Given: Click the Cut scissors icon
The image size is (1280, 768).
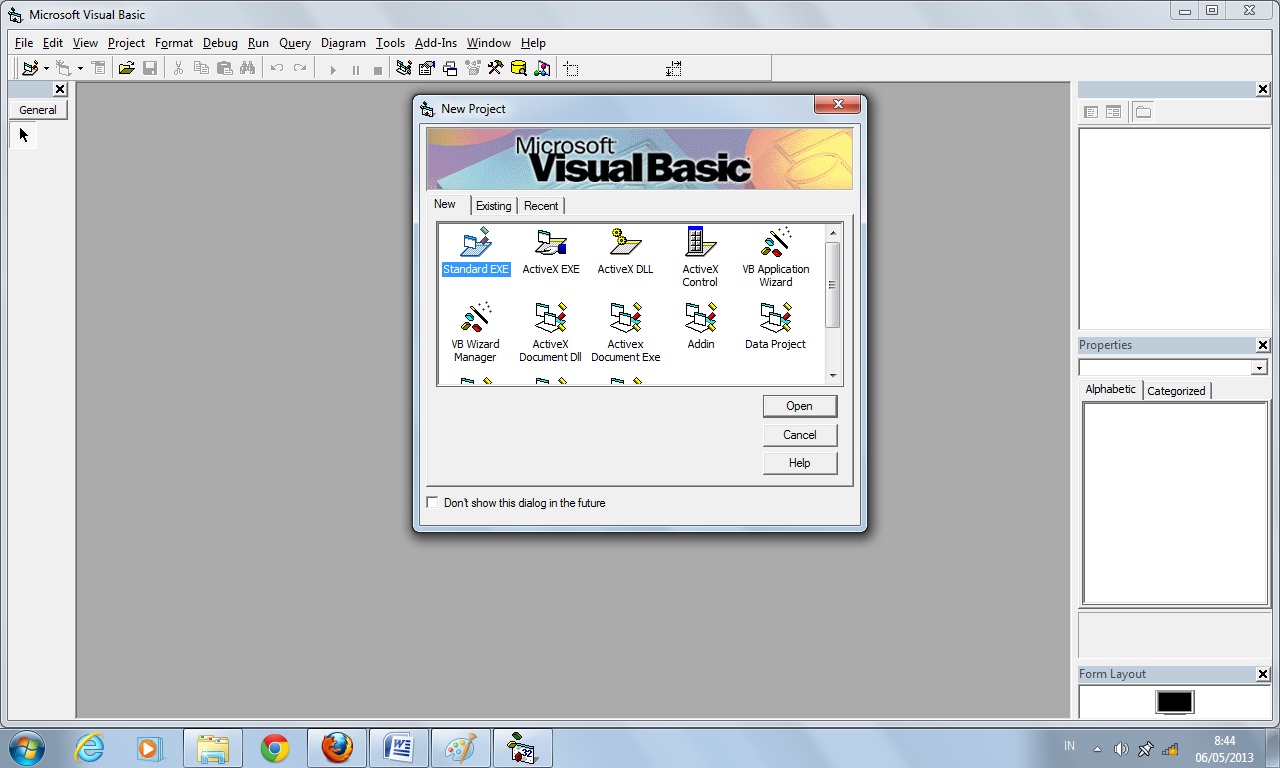Looking at the screenshot, I should point(178,68).
